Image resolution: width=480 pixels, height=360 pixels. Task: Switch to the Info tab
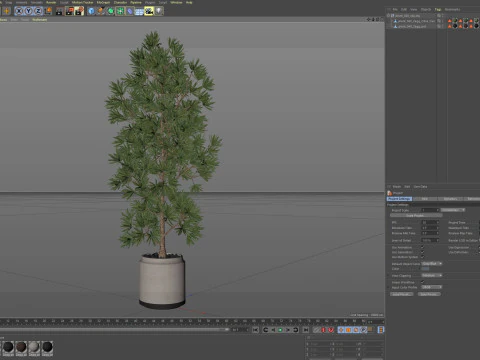425,199
